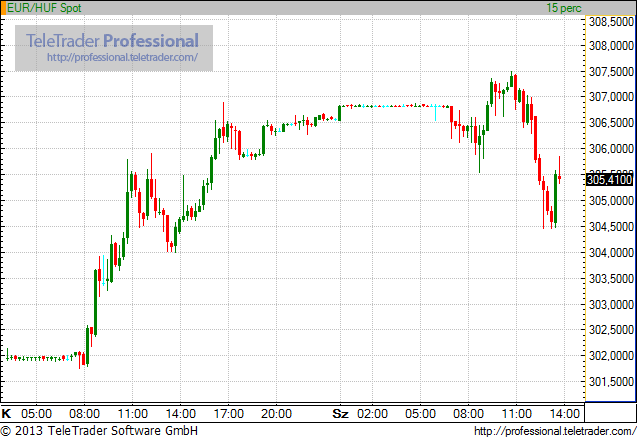Click the 302,0000 price axis label

(611, 355)
